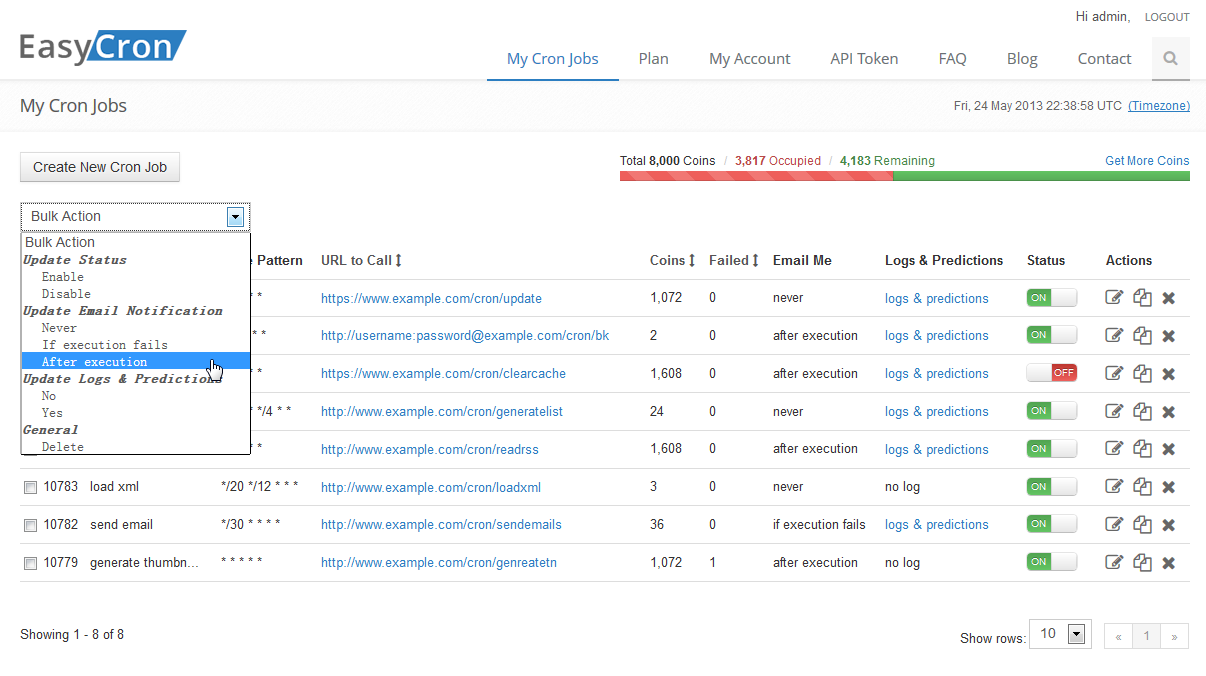Toggle status switch for genreatetn
1206x676 pixels.
1052,562
